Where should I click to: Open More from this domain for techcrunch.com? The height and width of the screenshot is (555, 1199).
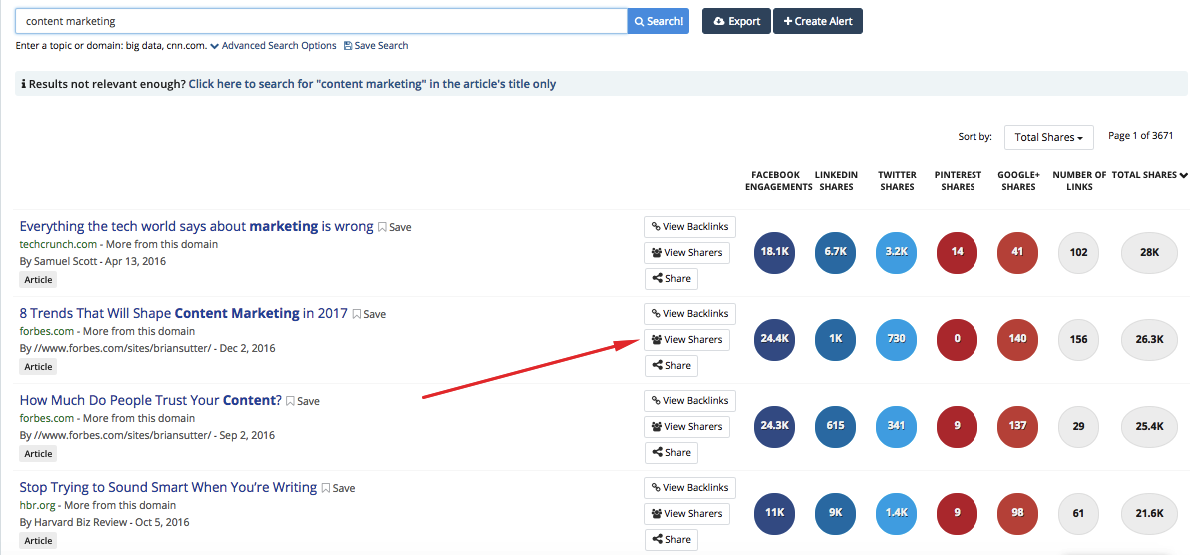point(162,244)
